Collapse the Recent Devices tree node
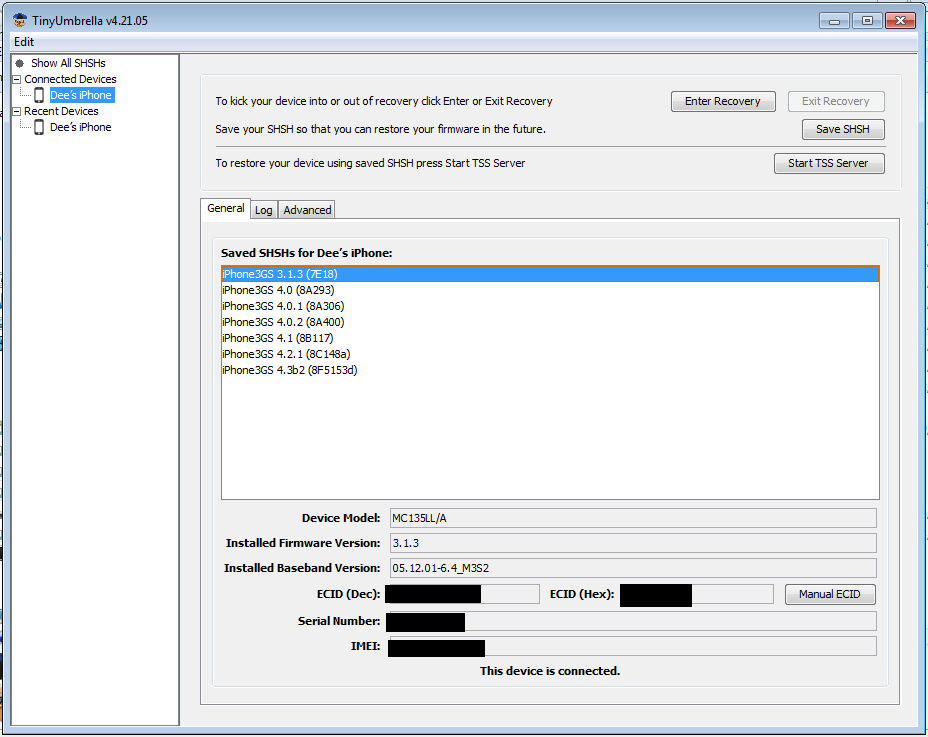The width and height of the screenshot is (928, 737). (17, 111)
